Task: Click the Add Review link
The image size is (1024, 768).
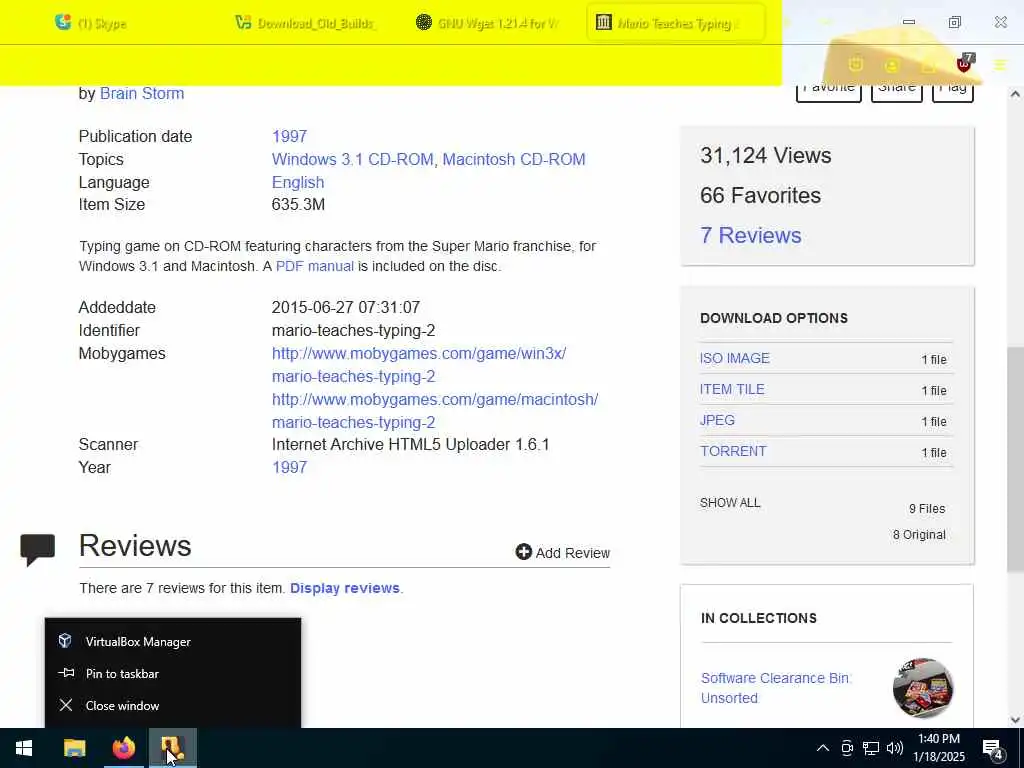Action: (562, 552)
